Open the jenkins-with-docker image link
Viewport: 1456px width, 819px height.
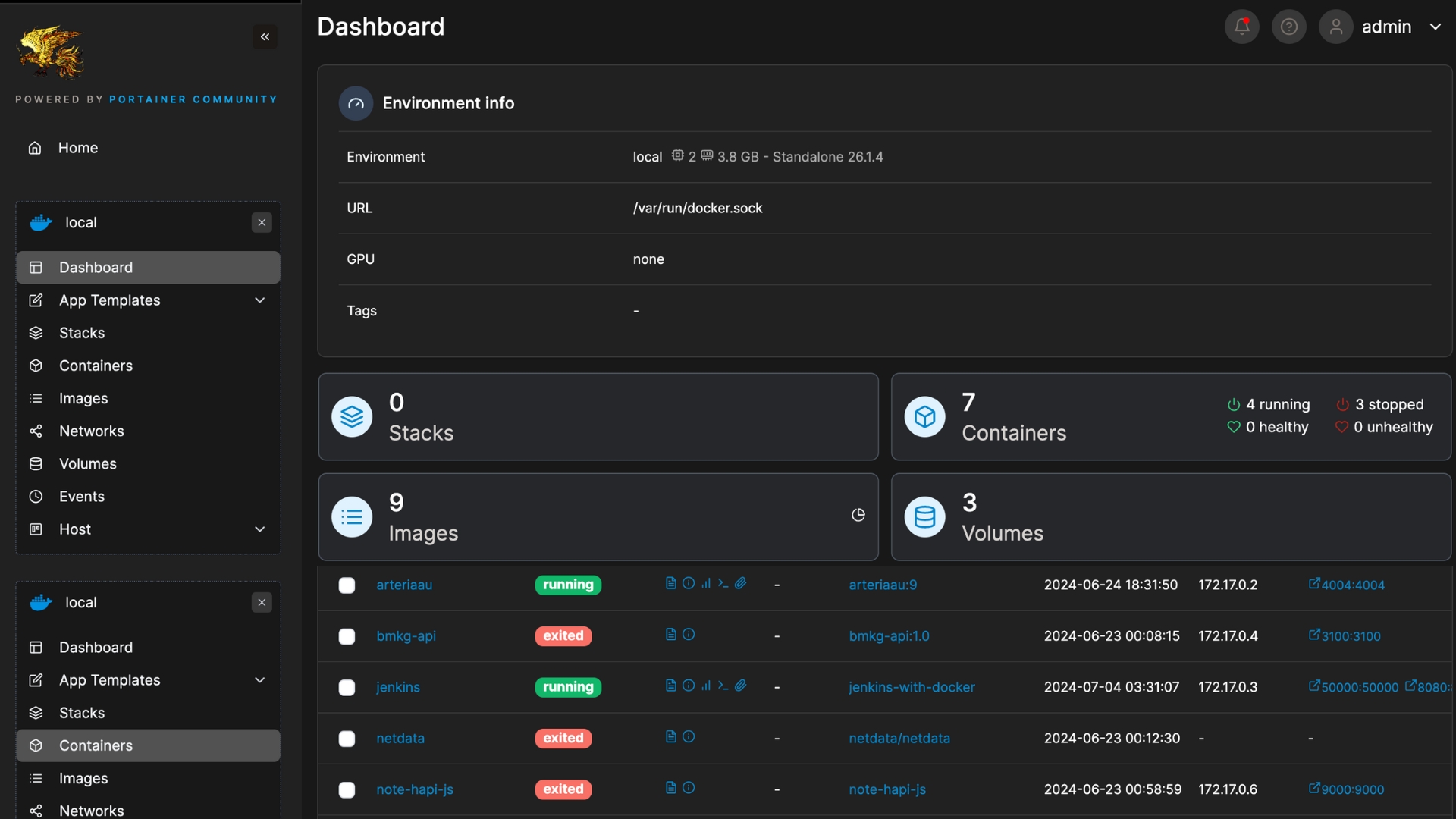click(x=912, y=687)
